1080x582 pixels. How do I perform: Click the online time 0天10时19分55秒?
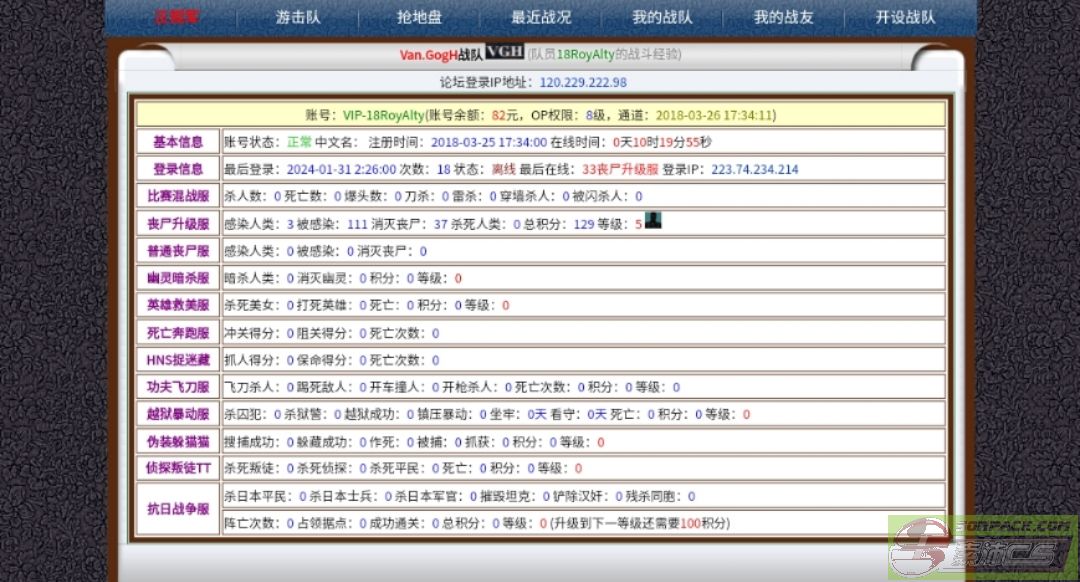click(x=662, y=142)
